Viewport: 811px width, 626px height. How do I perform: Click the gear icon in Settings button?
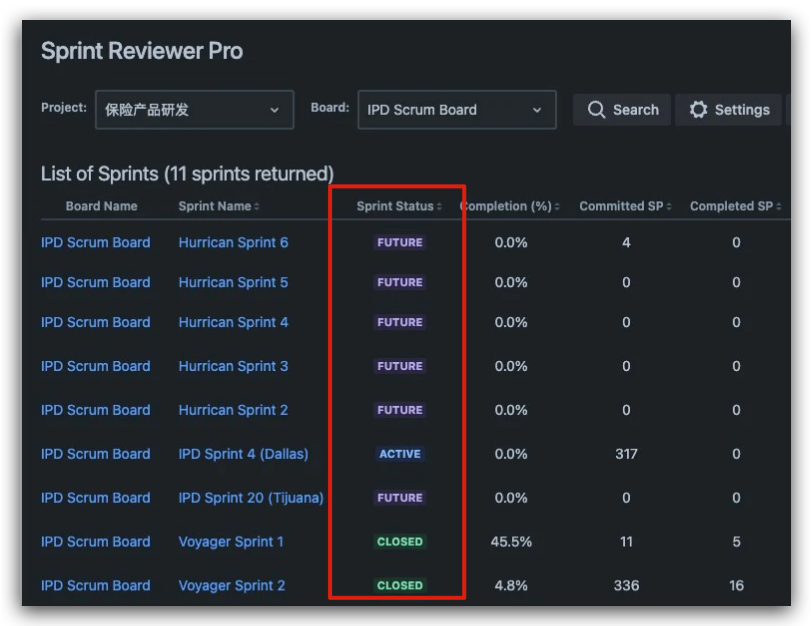pyautogui.click(x=698, y=110)
